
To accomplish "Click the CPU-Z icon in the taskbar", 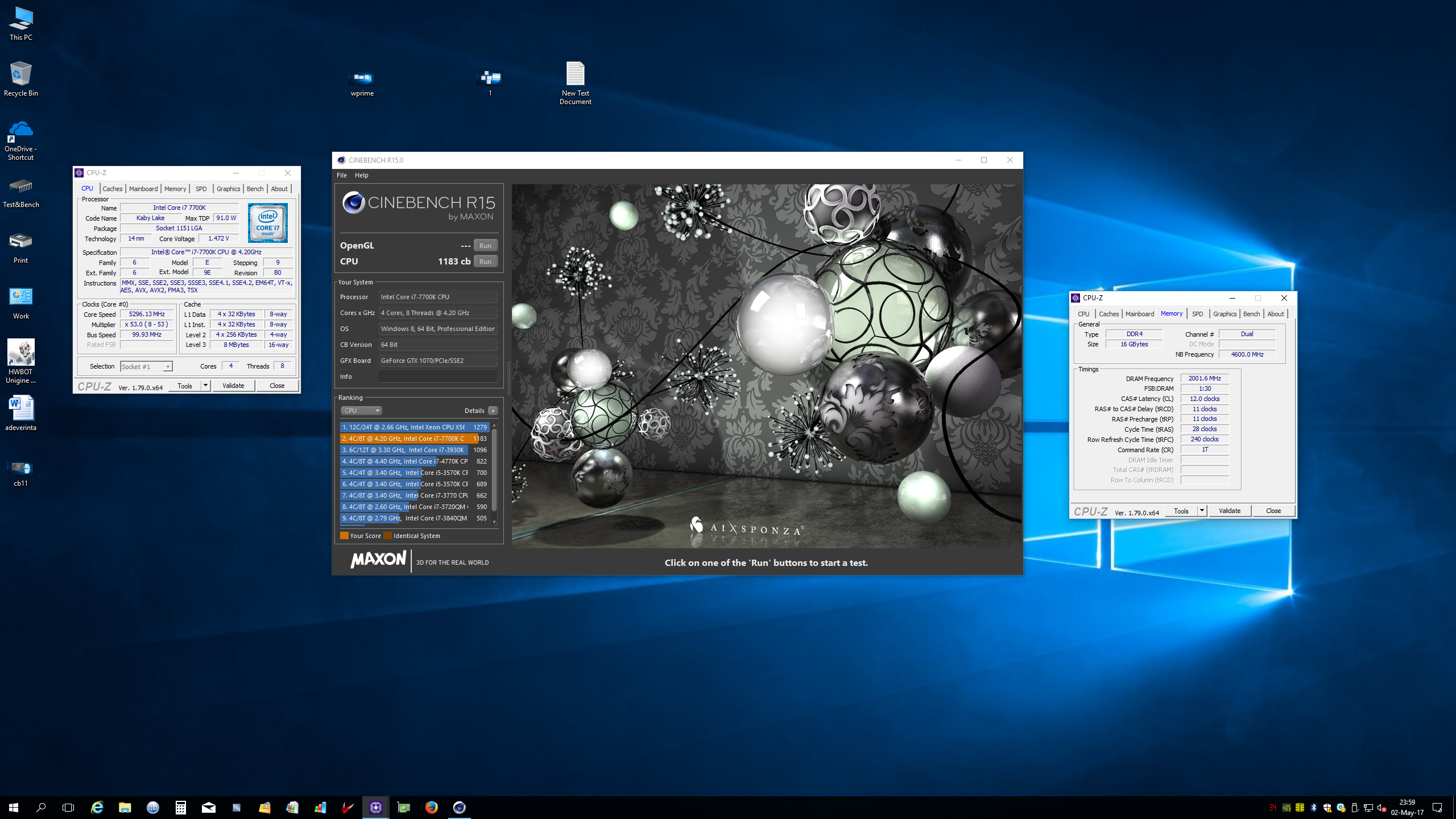I will [376, 807].
